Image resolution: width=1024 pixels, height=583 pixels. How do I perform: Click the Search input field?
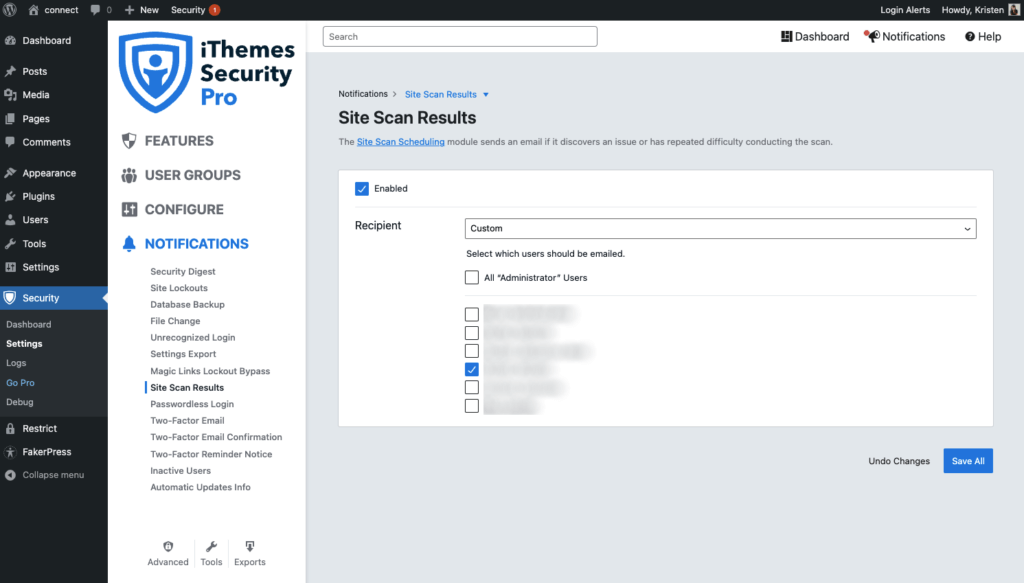460,37
